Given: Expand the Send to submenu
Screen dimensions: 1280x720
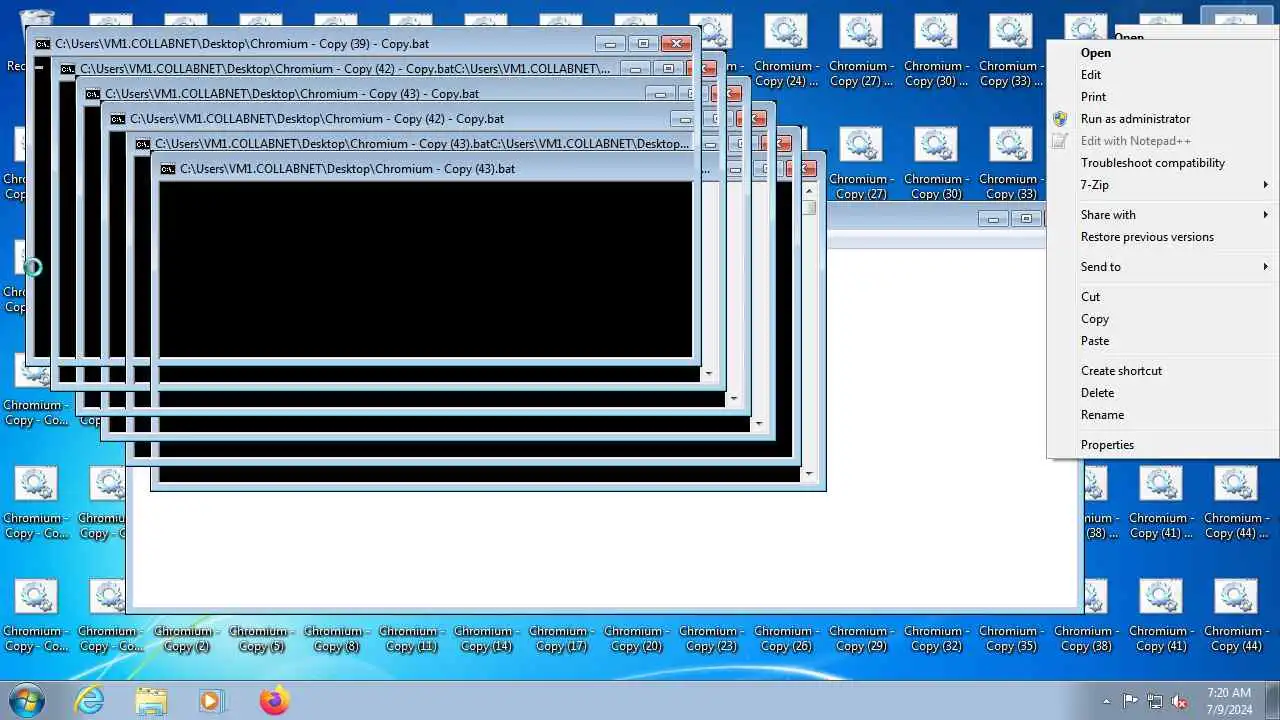Looking at the screenshot, I should (1265, 267).
